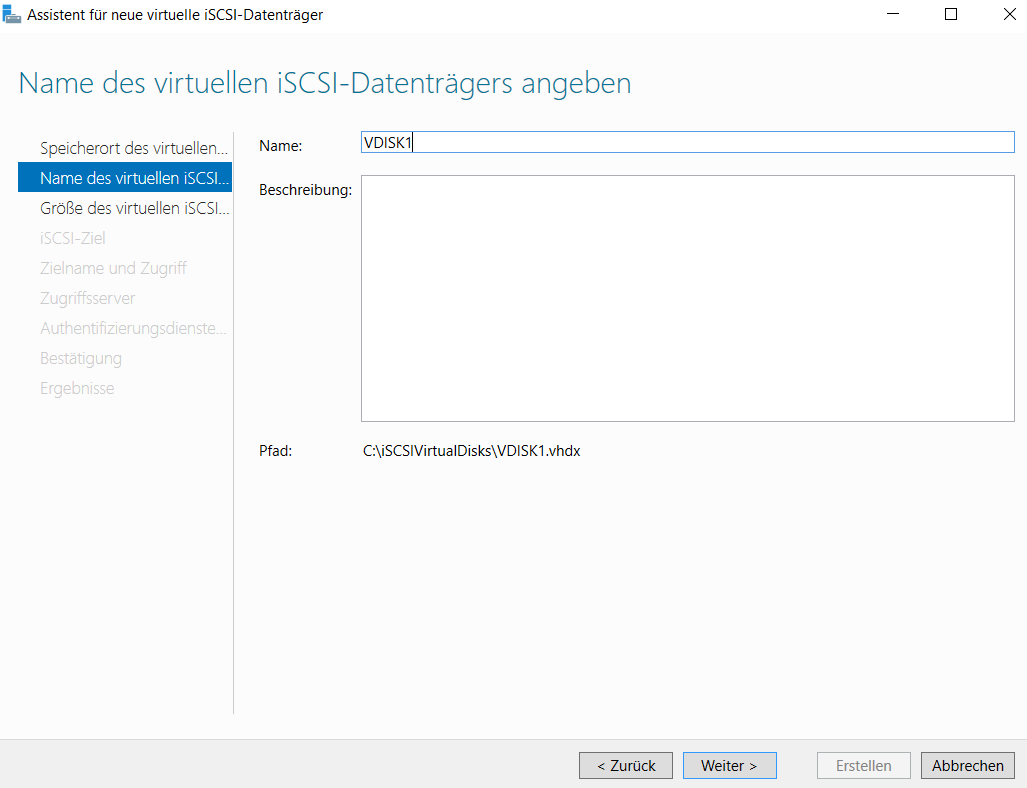Image resolution: width=1027 pixels, height=788 pixels.
Task: Click the 'Erstellen' button
Action: (863, 766)
